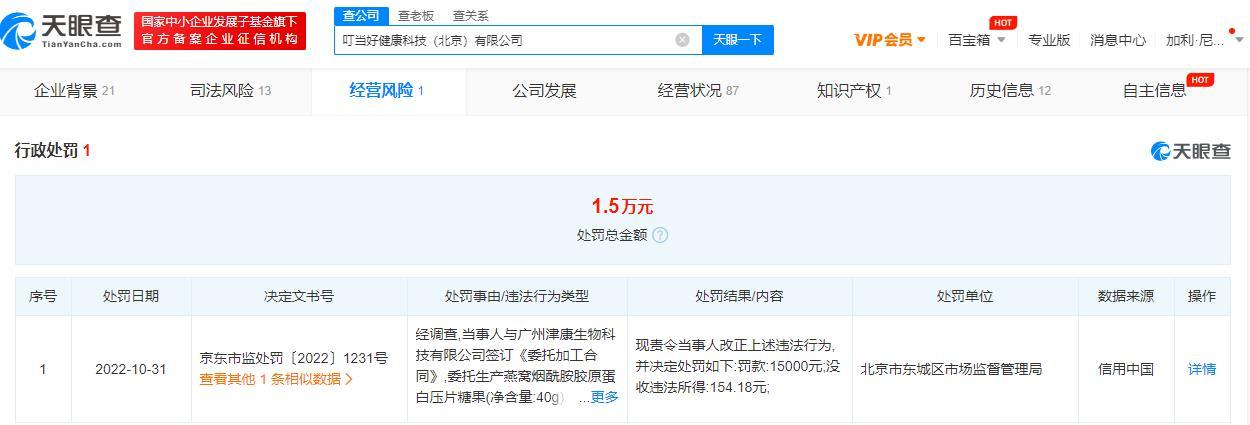1250x425 pixels.
Task: Open the VIP会员 dropdown
Action: point(890,40)
